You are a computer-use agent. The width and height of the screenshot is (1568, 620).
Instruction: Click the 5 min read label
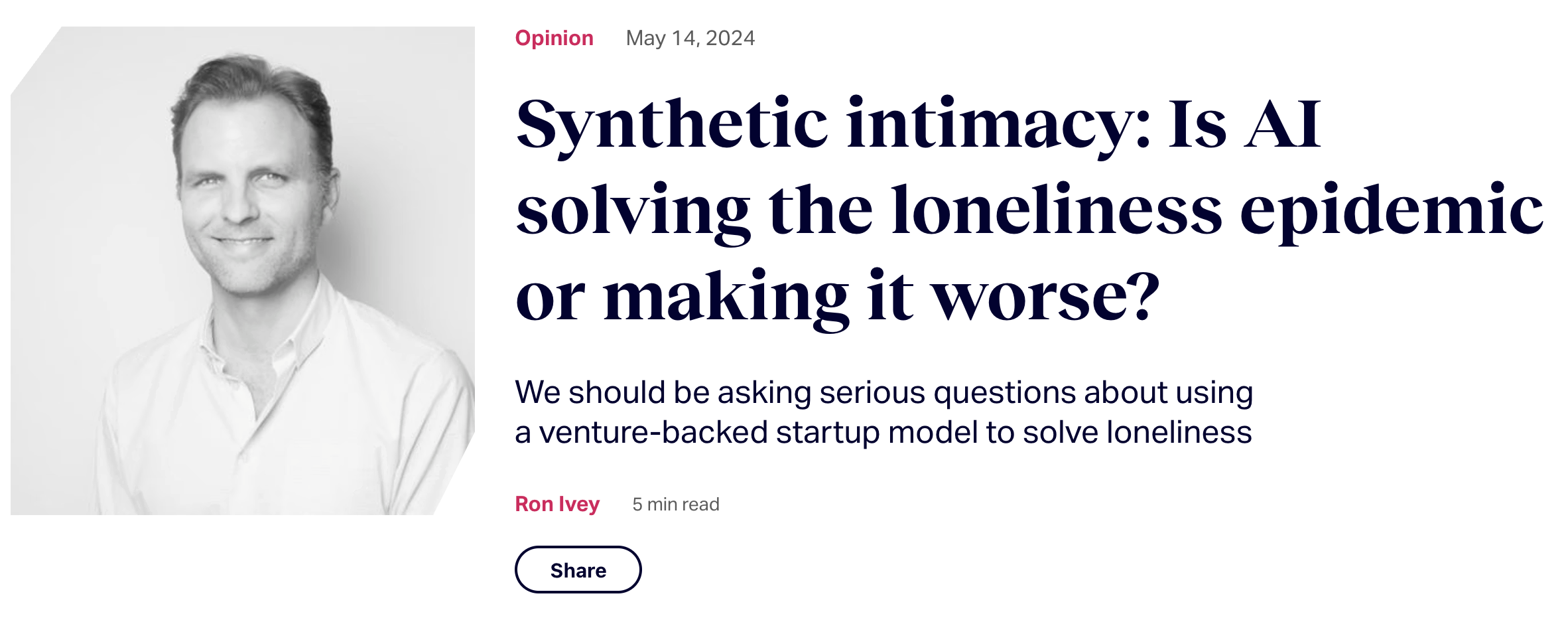(x=676, y=504)
